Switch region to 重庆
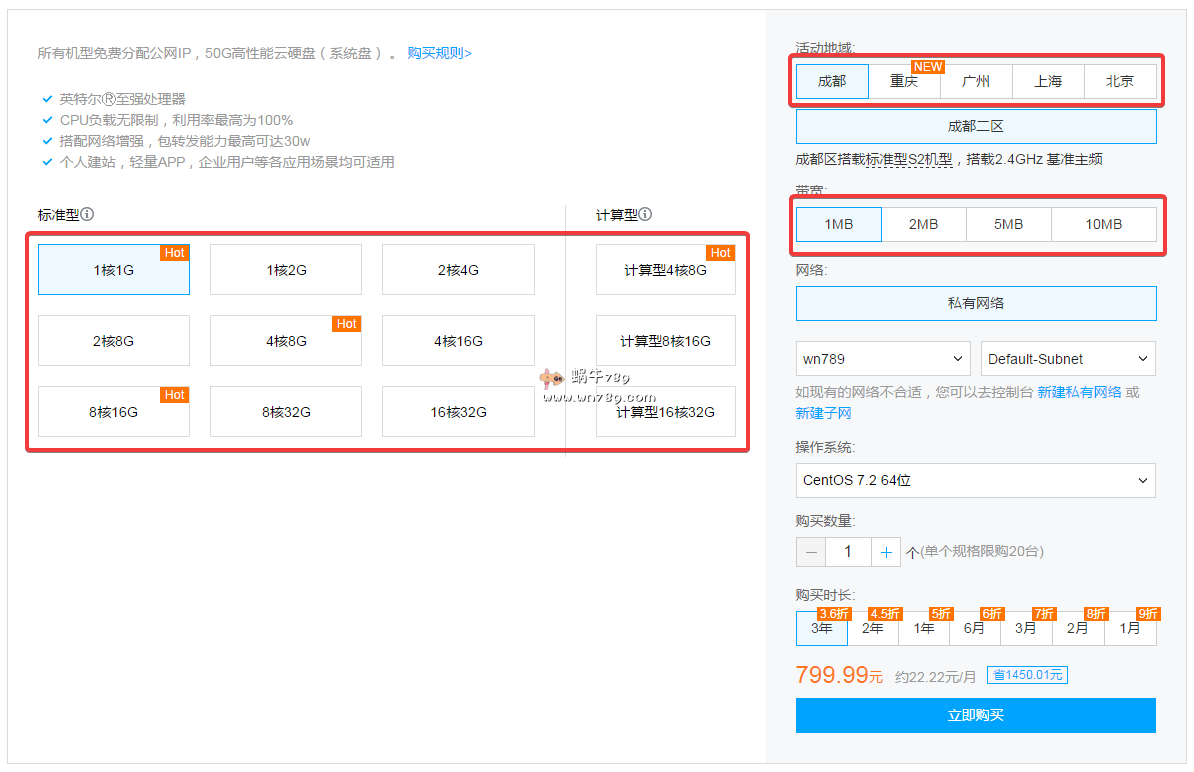1194x772 pixels. click(904, 82)
